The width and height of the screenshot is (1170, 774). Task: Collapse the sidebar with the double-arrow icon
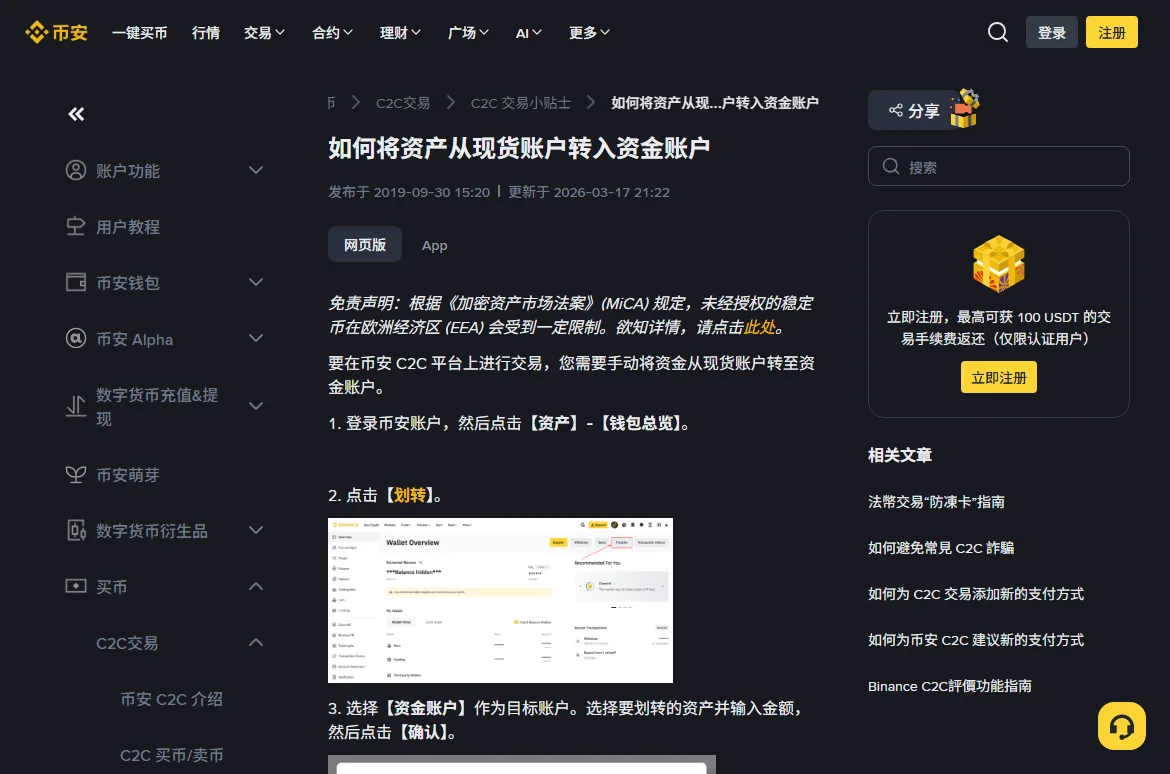pyautogui.click(x=76, y=113)
